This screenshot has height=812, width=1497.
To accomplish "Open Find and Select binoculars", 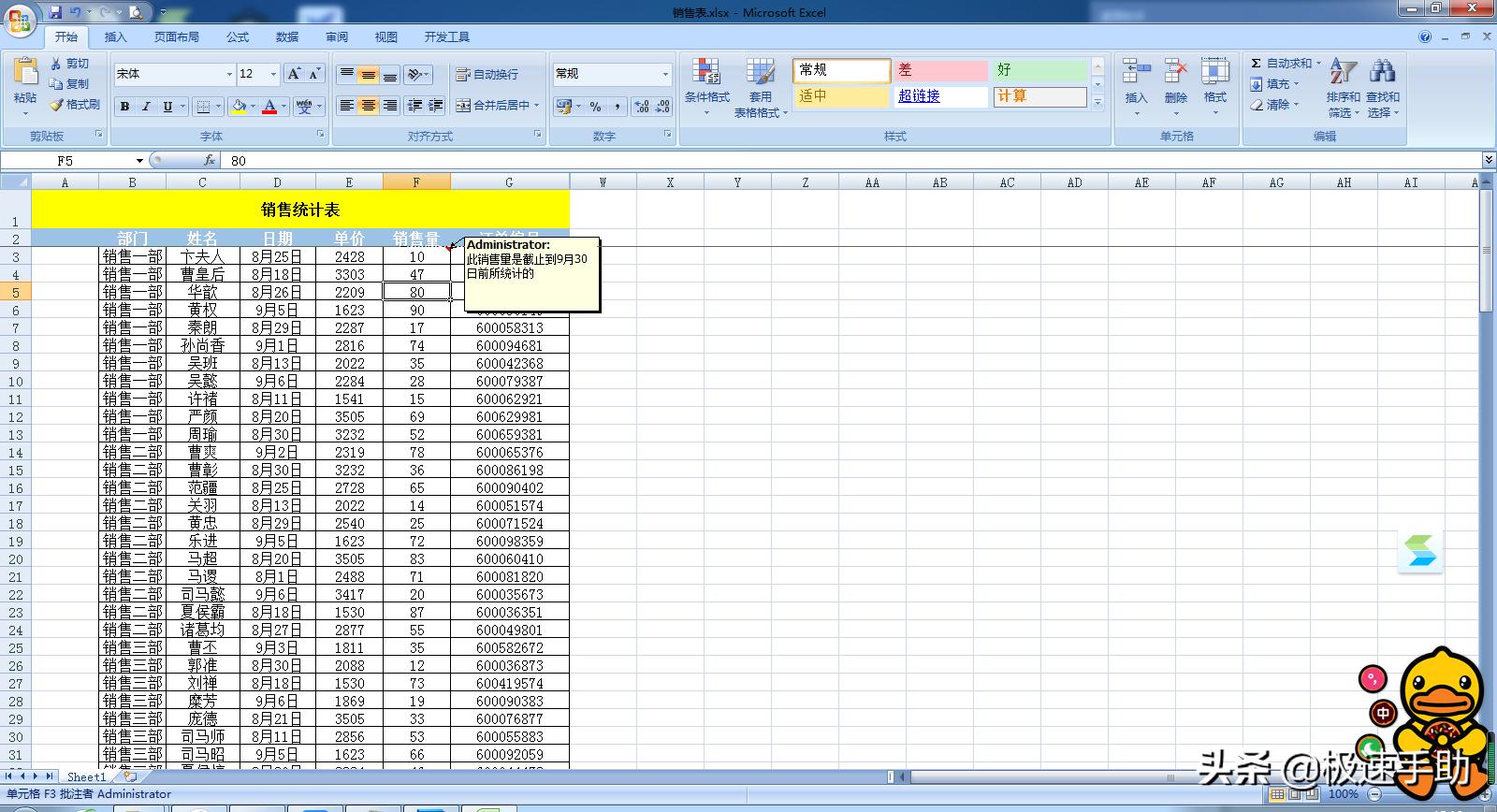I will point(1382,72).
